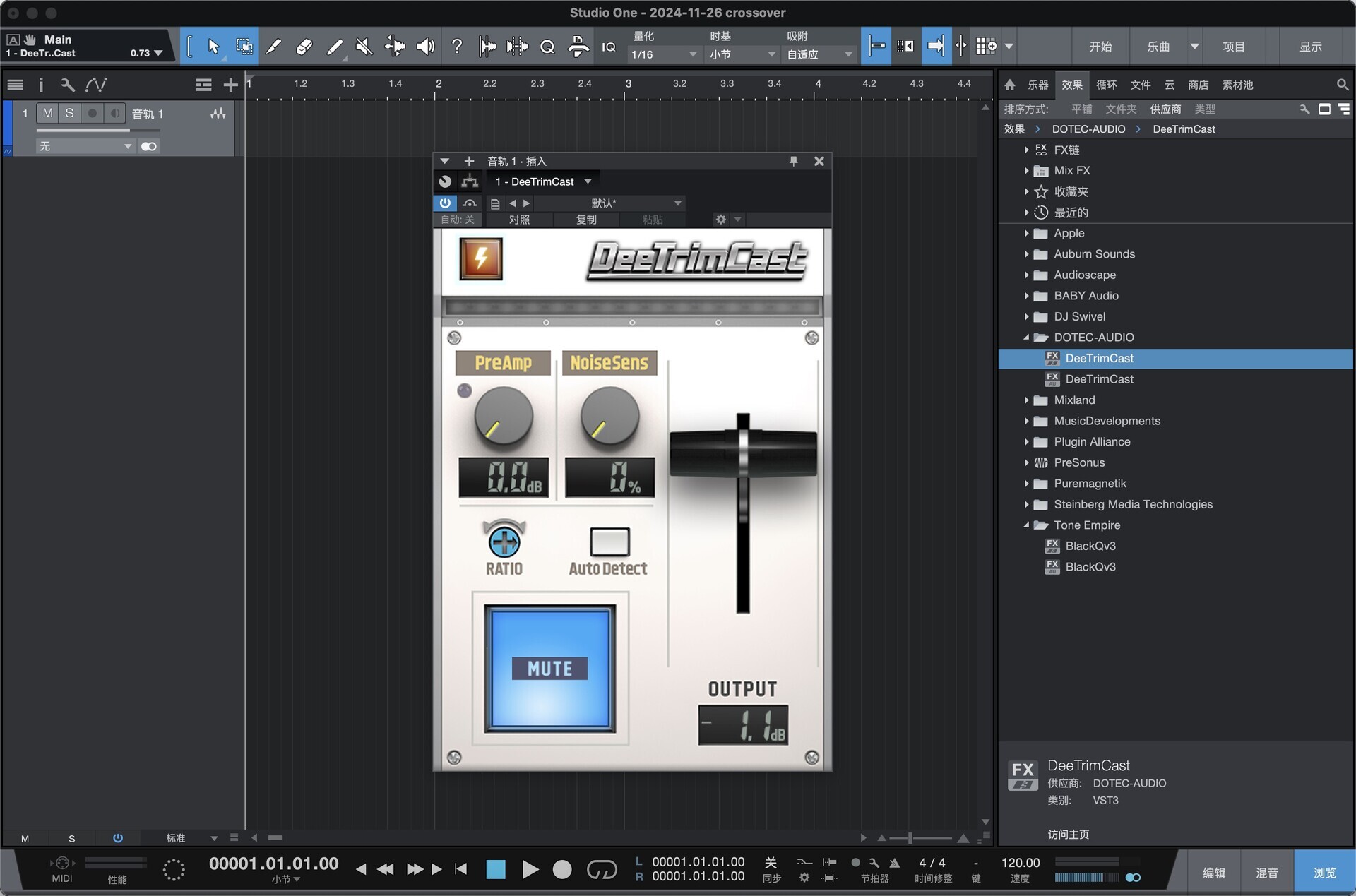Screen dimensions: 1356x896
Task: Search the browser with magnifier icon
Action: click(x=1343, y=85)
